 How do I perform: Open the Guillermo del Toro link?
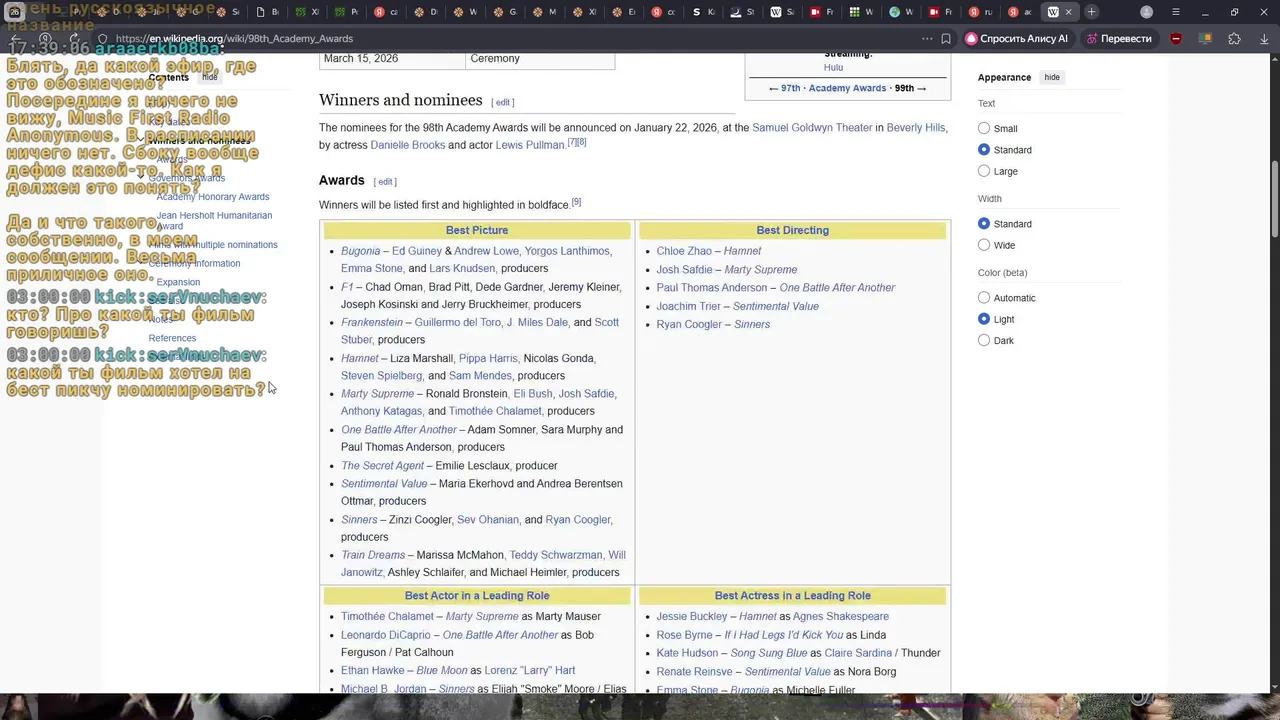click(x=457, y=322)
